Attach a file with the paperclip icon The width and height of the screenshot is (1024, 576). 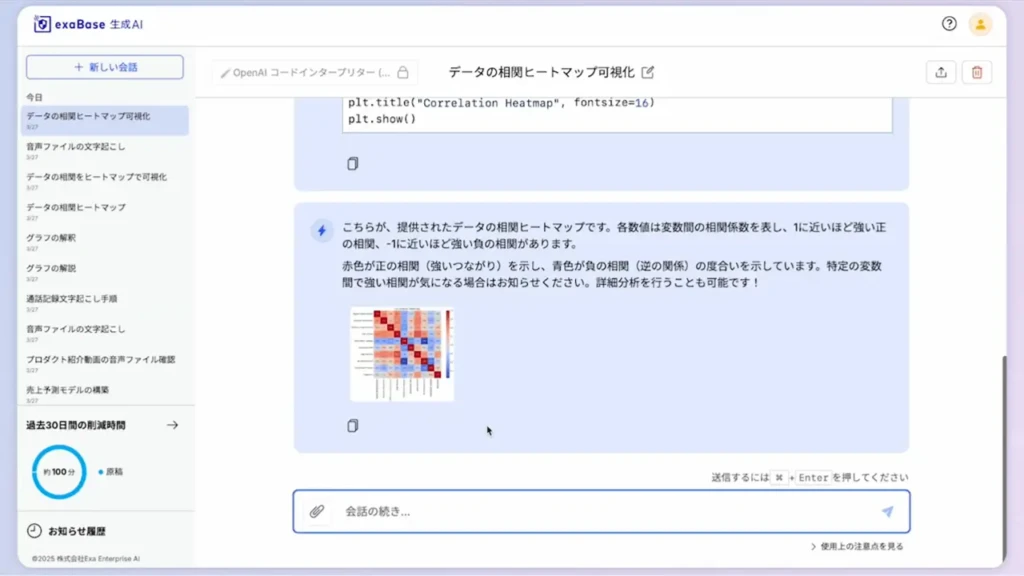[318, 511]
